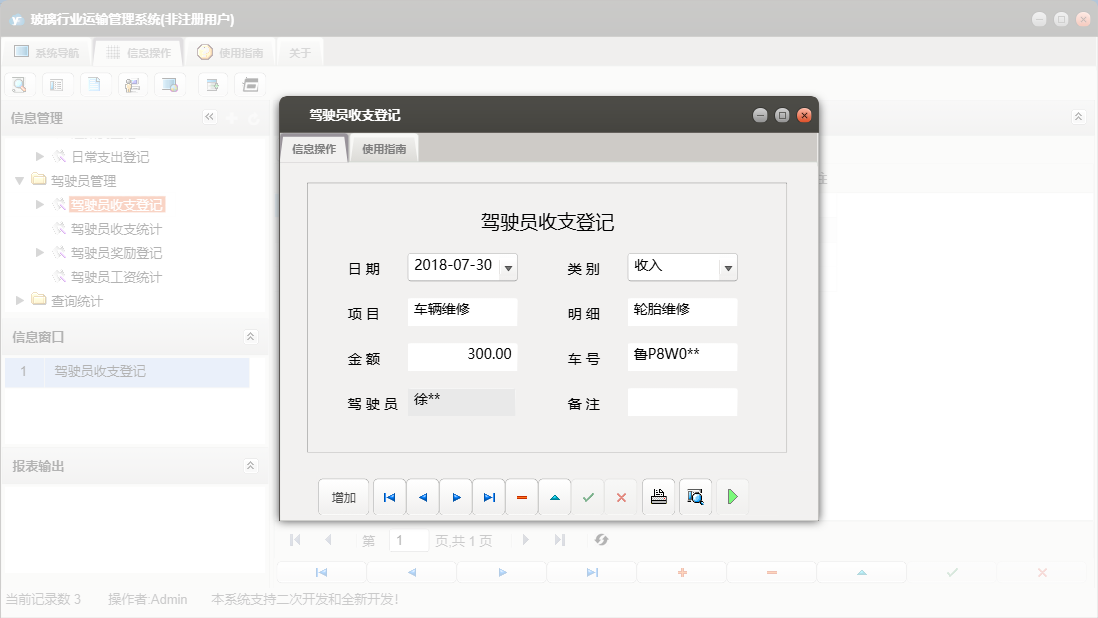Click the new document icon in the toolbar

[x=95, y=84]
